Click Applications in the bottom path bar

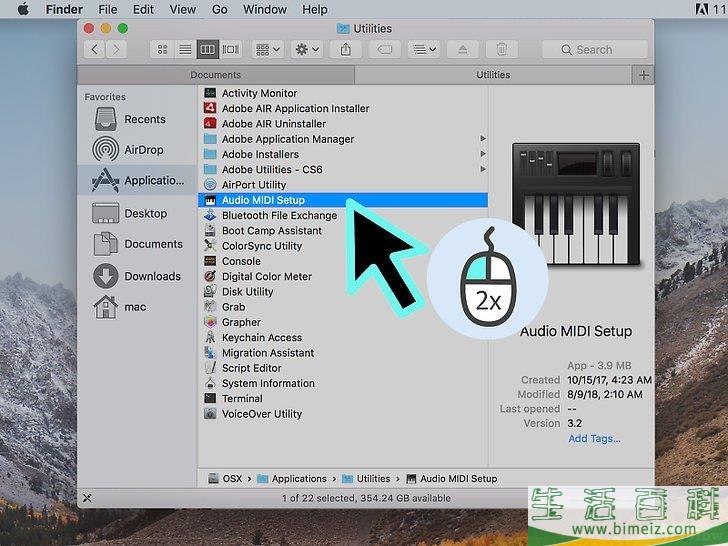coord(299,479)
